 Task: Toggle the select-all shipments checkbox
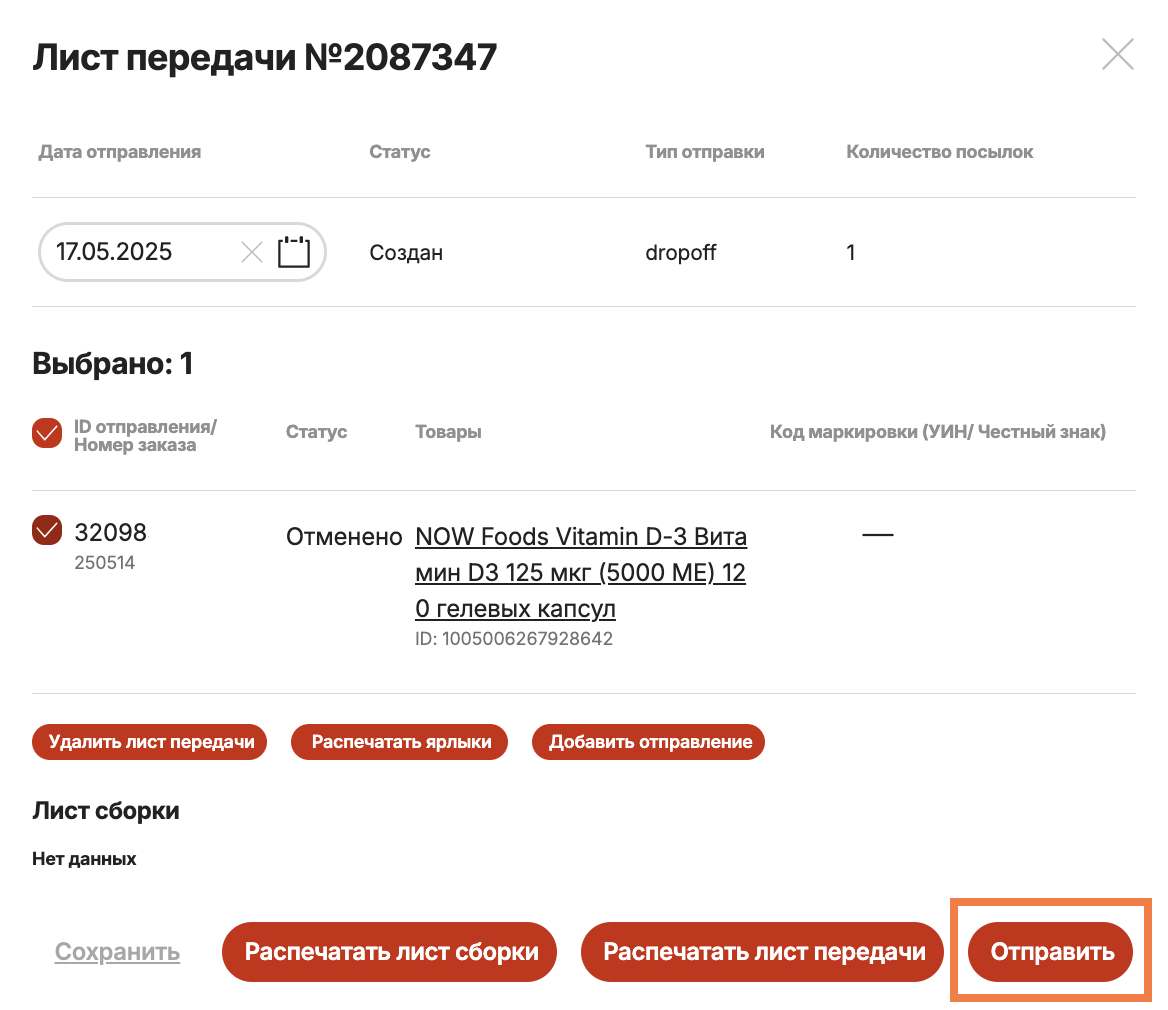coord(47,433)
